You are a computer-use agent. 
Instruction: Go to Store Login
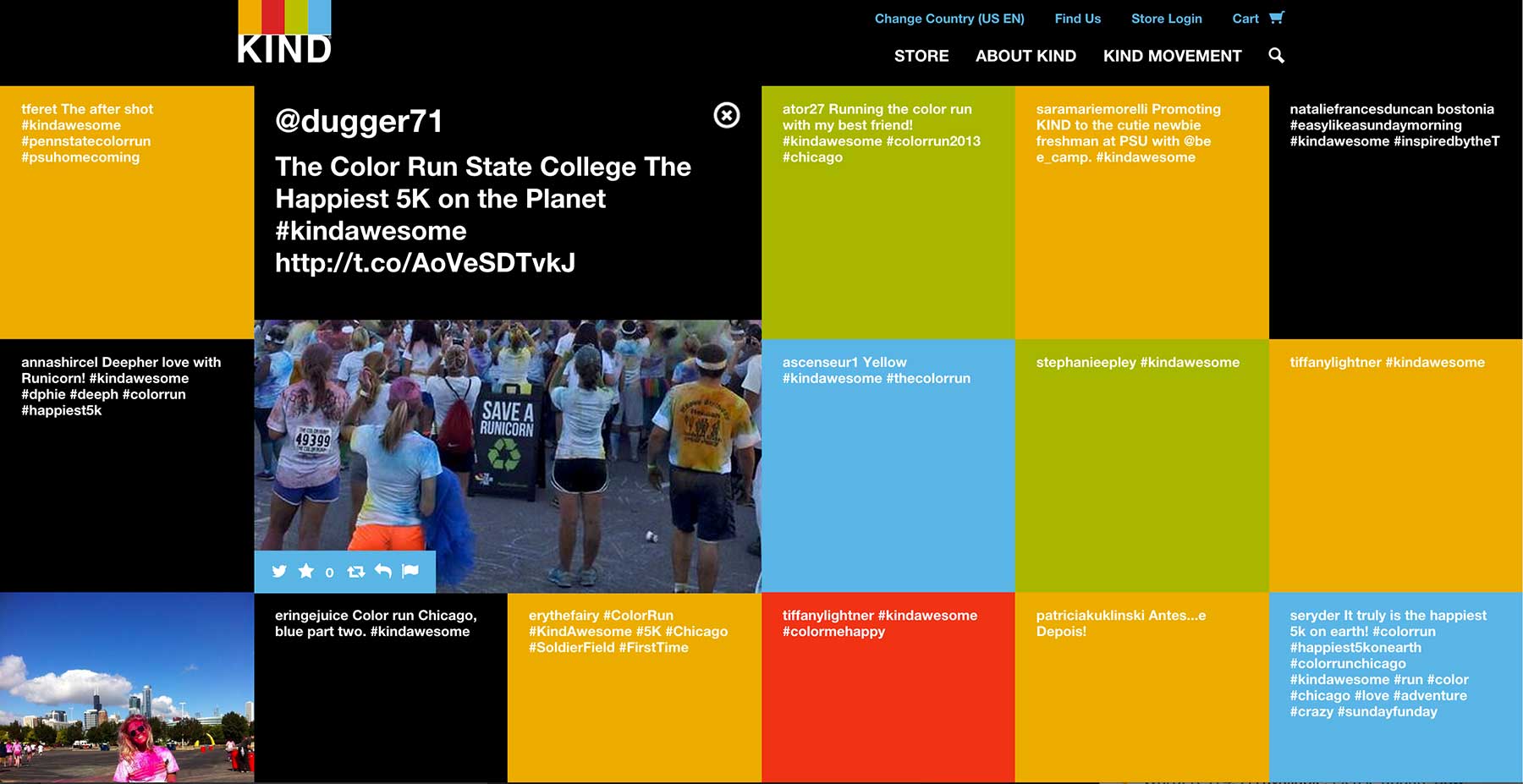pos(1167,19)
